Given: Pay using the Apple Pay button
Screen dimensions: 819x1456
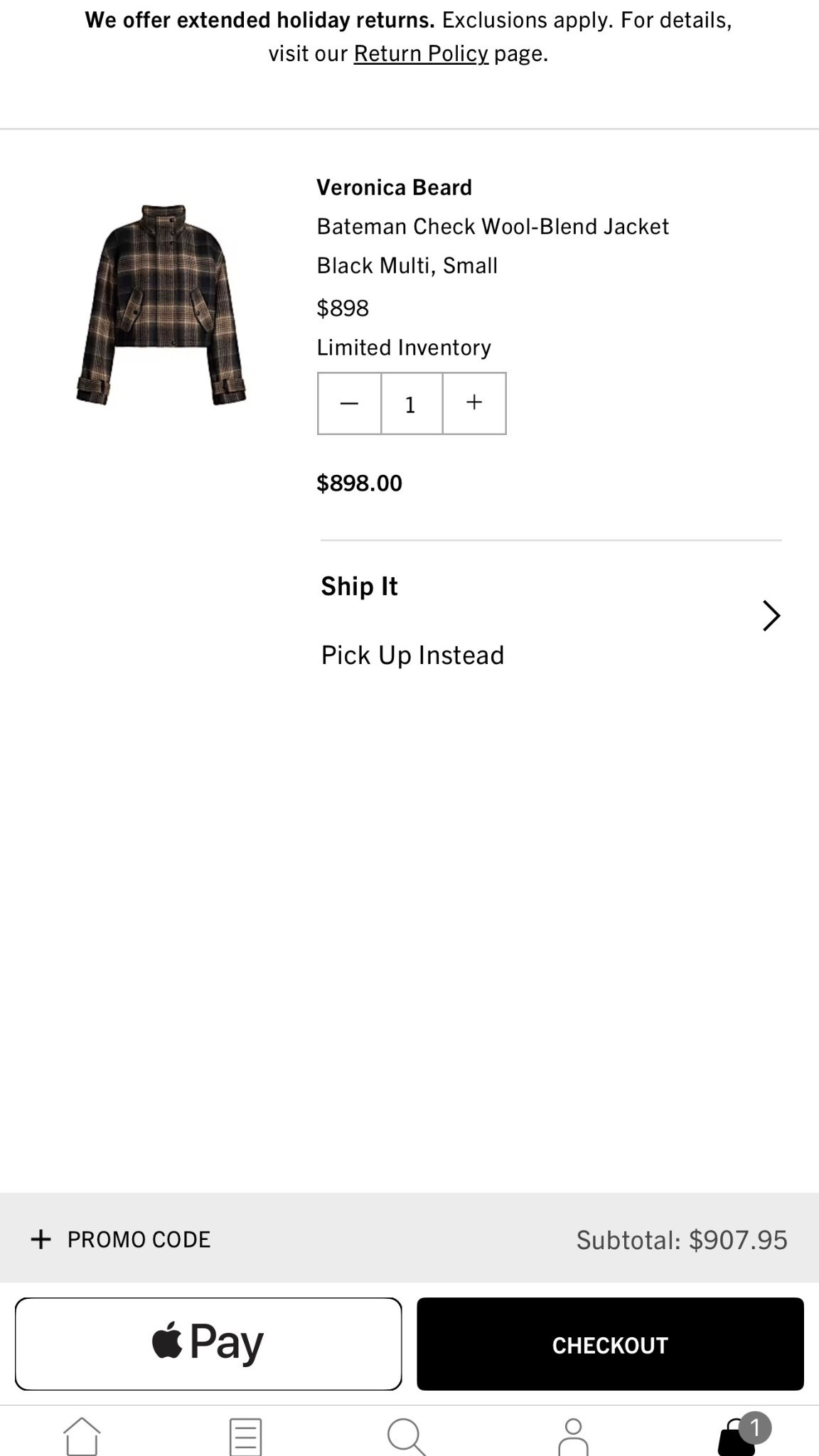Looking at the screenshot, I should (x=208, y=1344).
